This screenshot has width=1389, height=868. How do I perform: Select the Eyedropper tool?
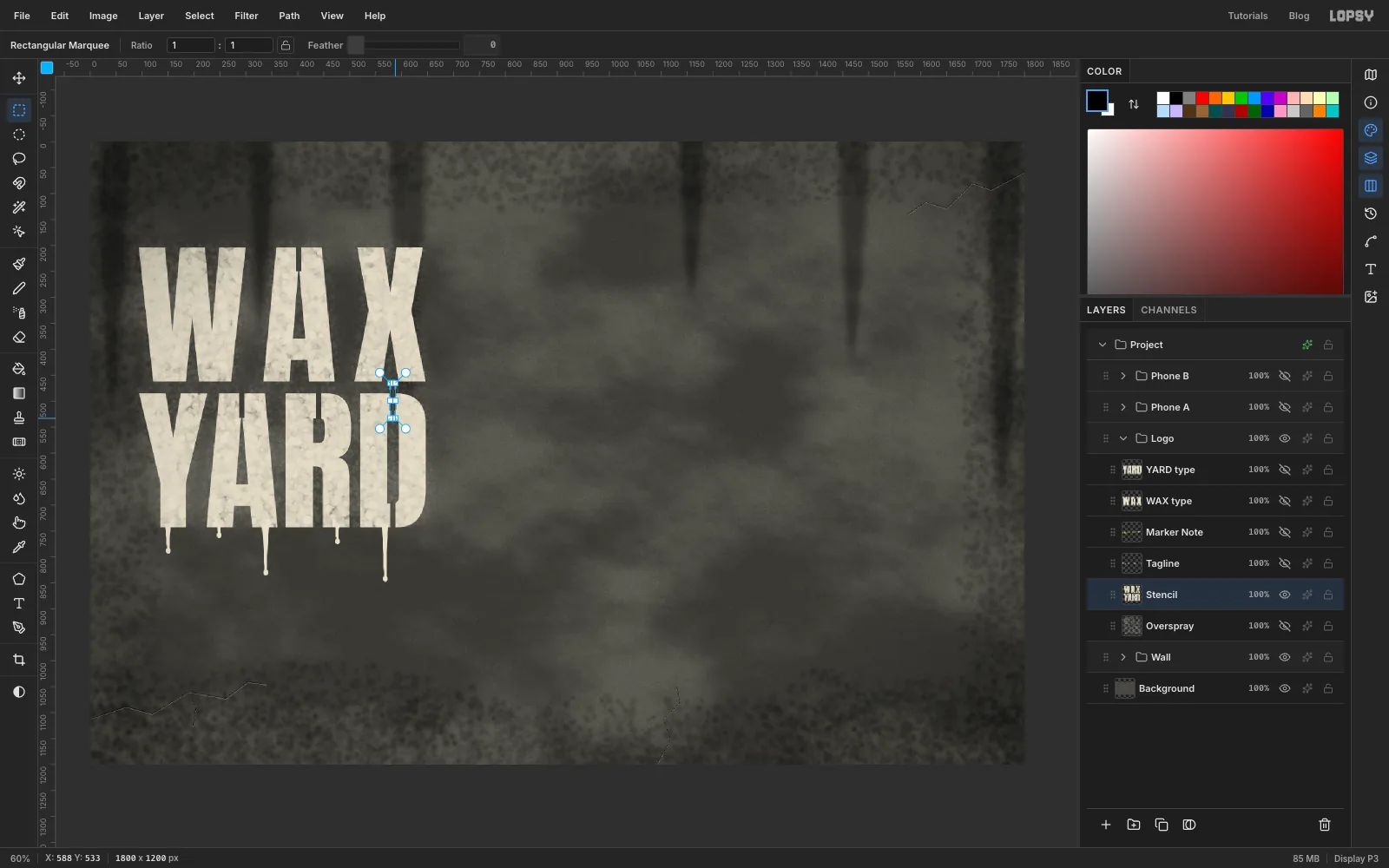pyautogui.click(x=18, y=547)
